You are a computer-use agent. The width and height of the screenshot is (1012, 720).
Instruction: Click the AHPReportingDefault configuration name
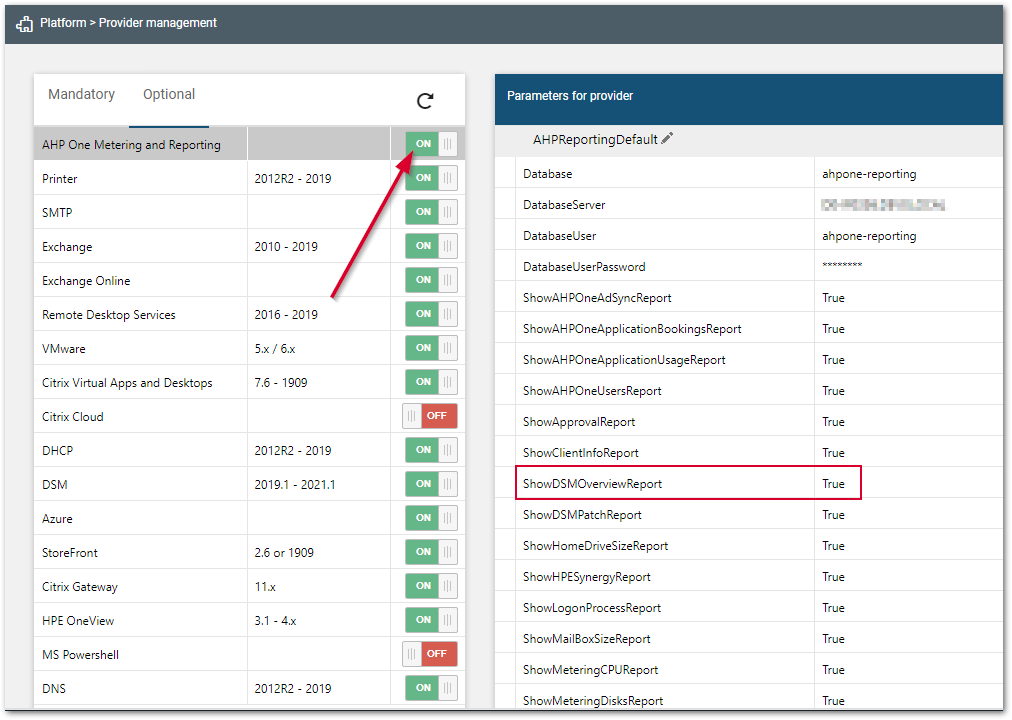click(x=595, y=139)
